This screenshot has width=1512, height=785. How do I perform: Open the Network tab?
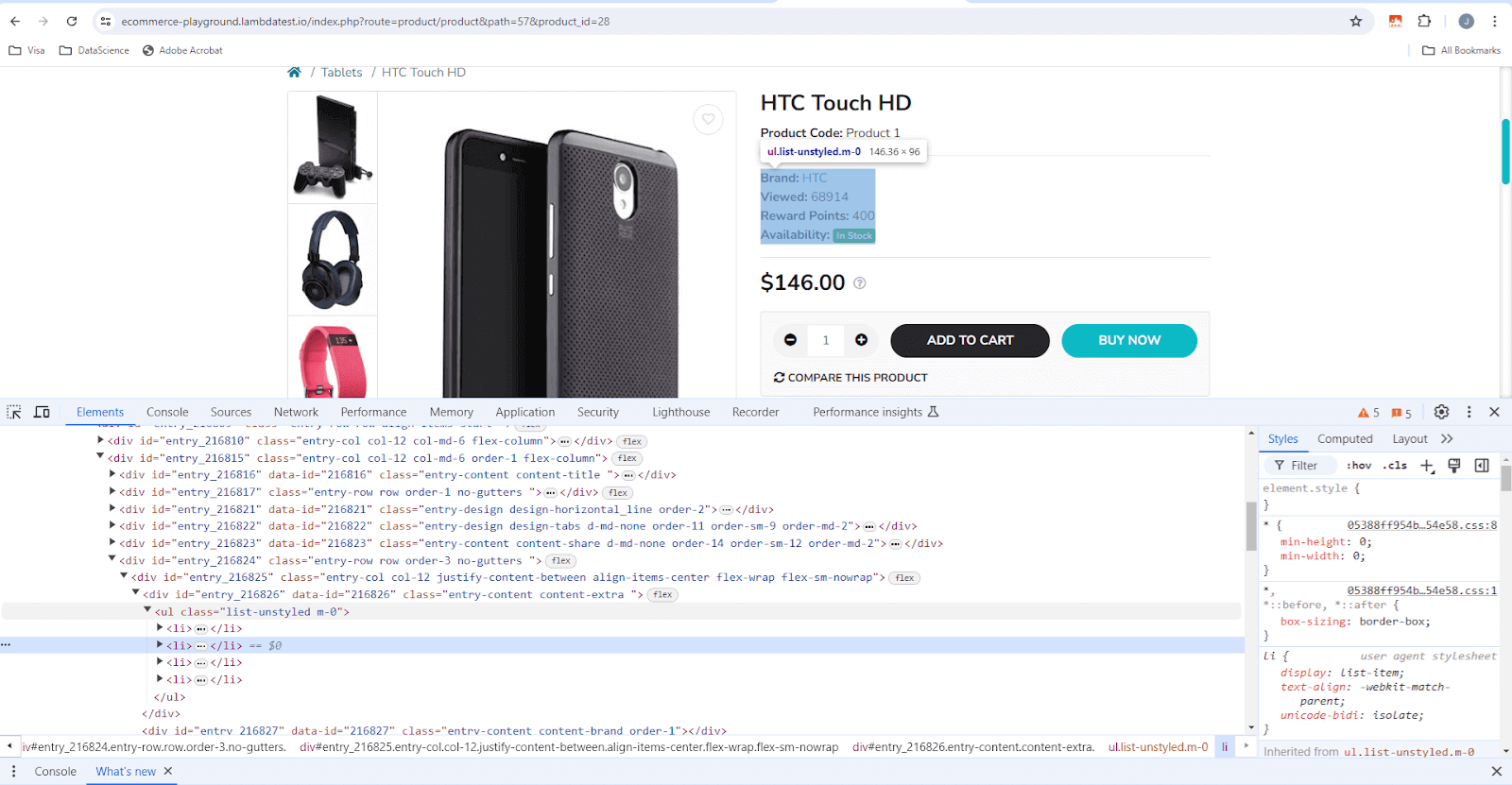(296, 412)
